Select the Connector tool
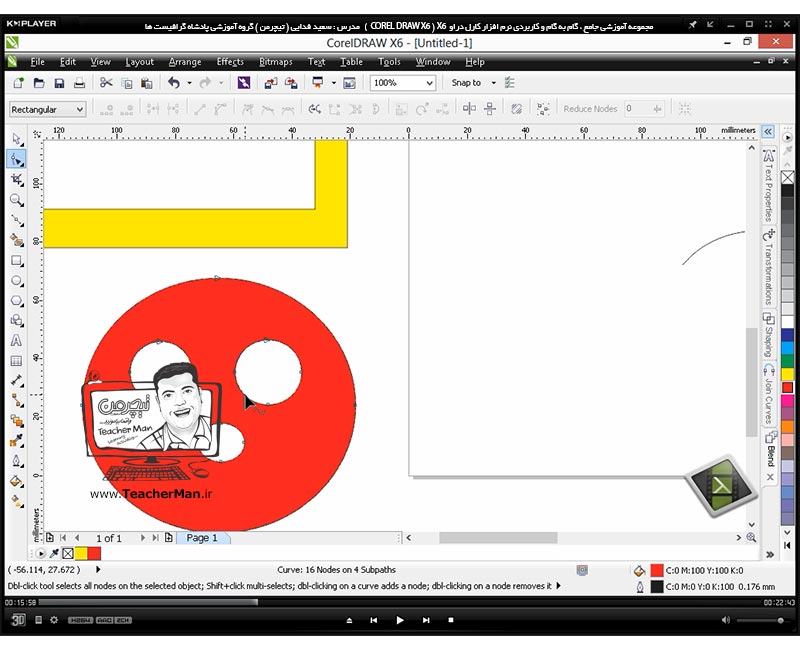 [16, 401]
